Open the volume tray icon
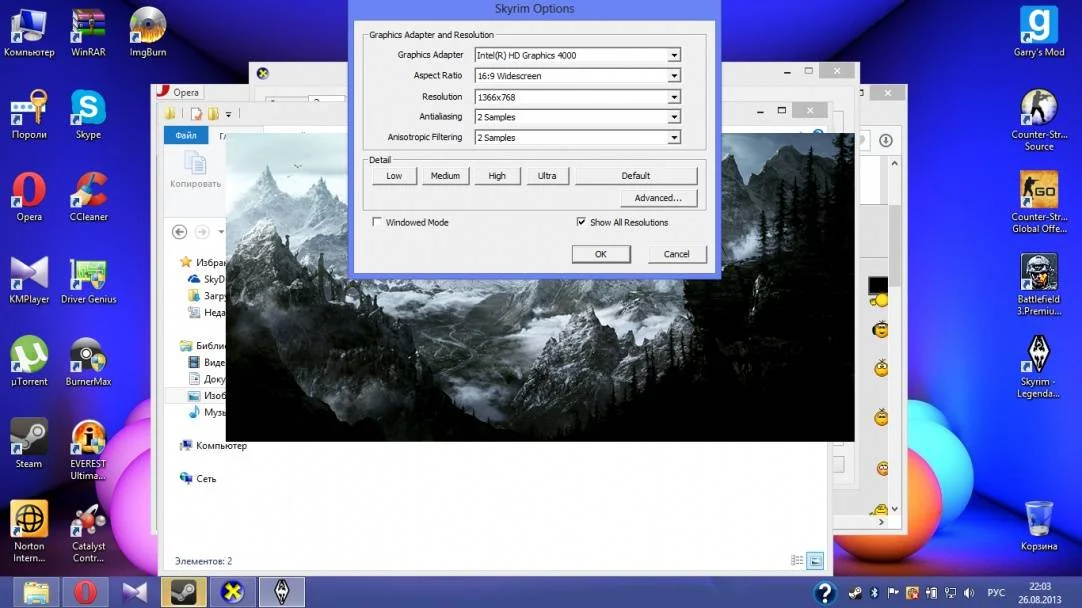Viewport: 1082px width, 608px height. point(970,593)
